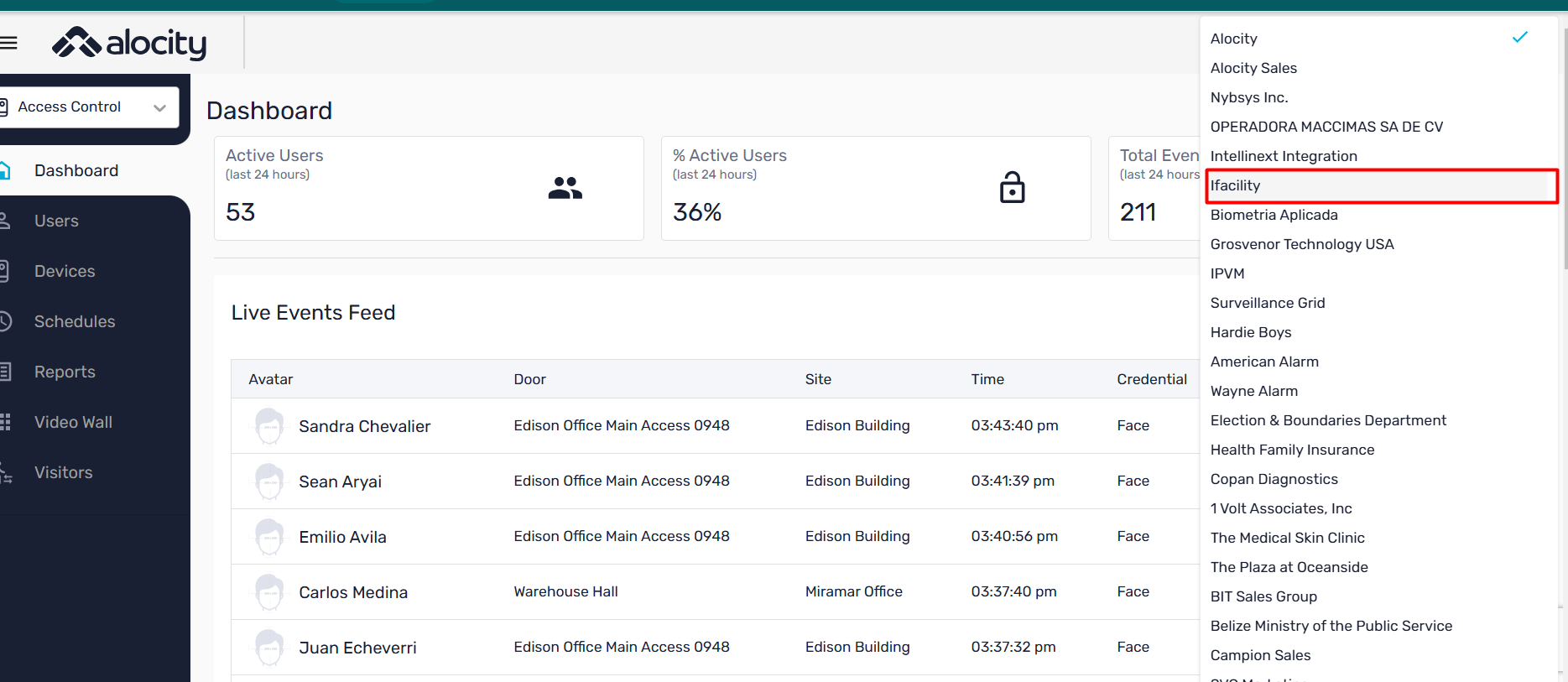Open Video Wall in the sidebar

pyautogui.click(x=73, y=422)
